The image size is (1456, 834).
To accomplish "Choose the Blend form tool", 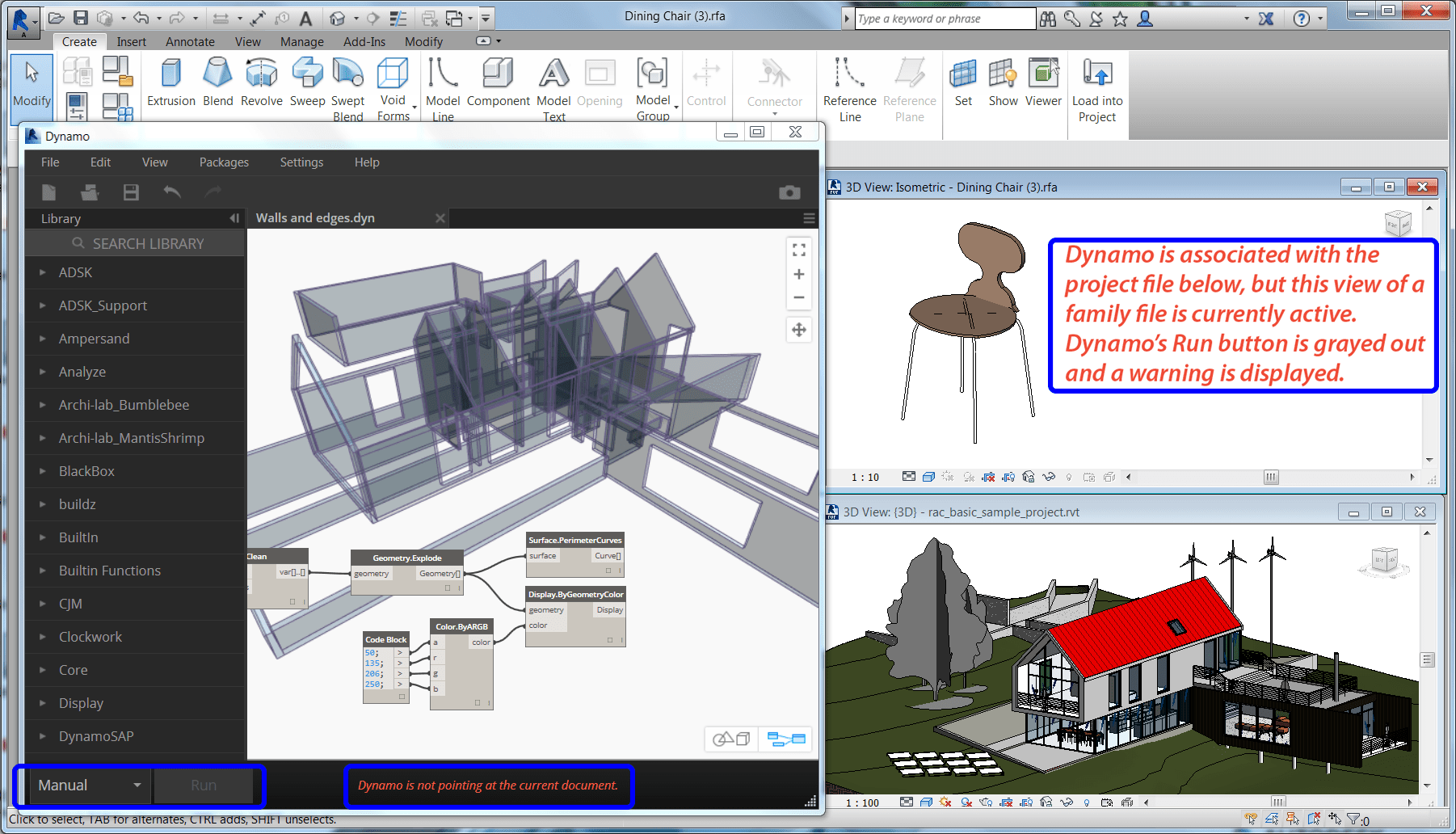I will click(218, 82).
